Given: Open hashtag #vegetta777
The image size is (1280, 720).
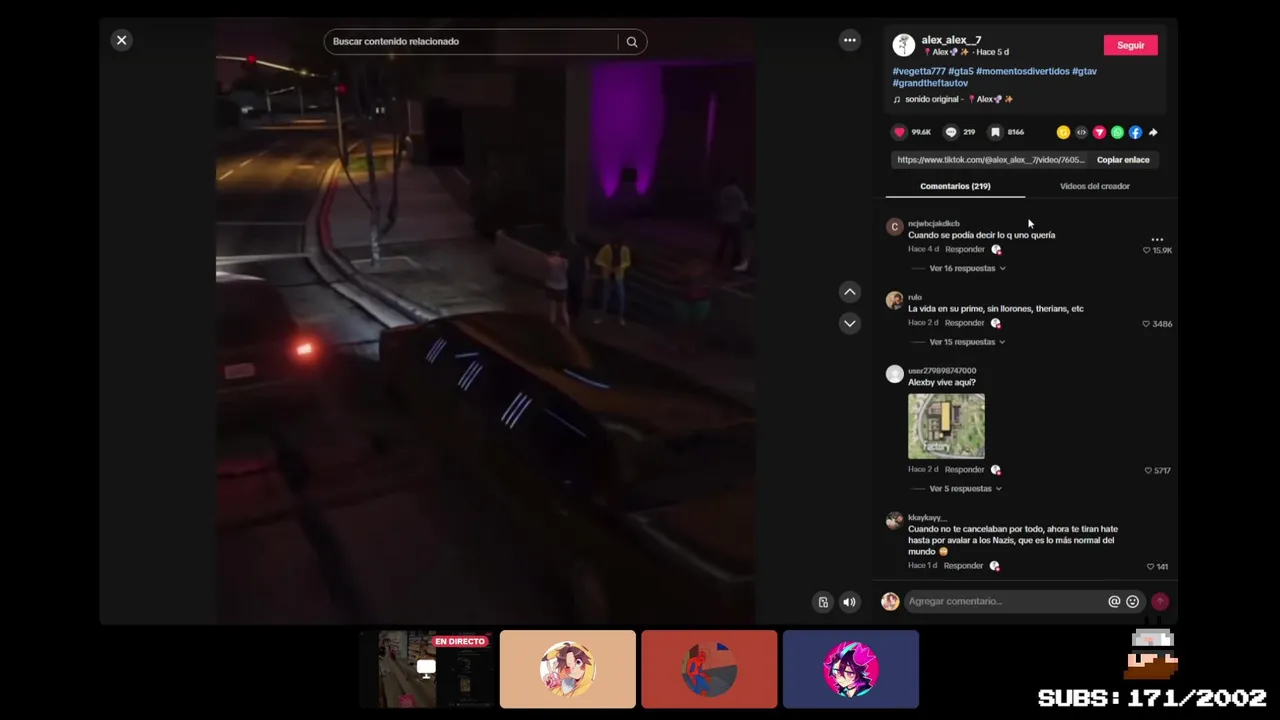Looking at the screenshot, I should (x=918, y=71).
